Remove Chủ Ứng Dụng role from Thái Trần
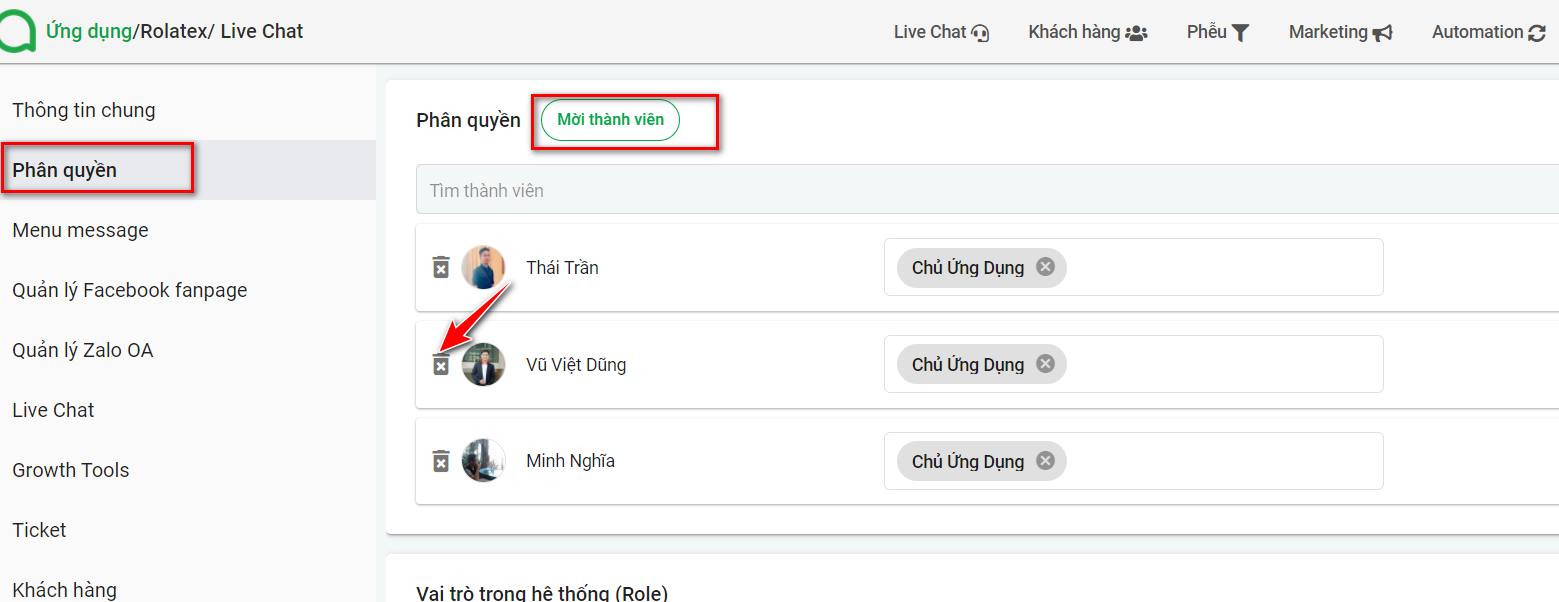Screen dimensions: 1559x602 pos(1045,267)
